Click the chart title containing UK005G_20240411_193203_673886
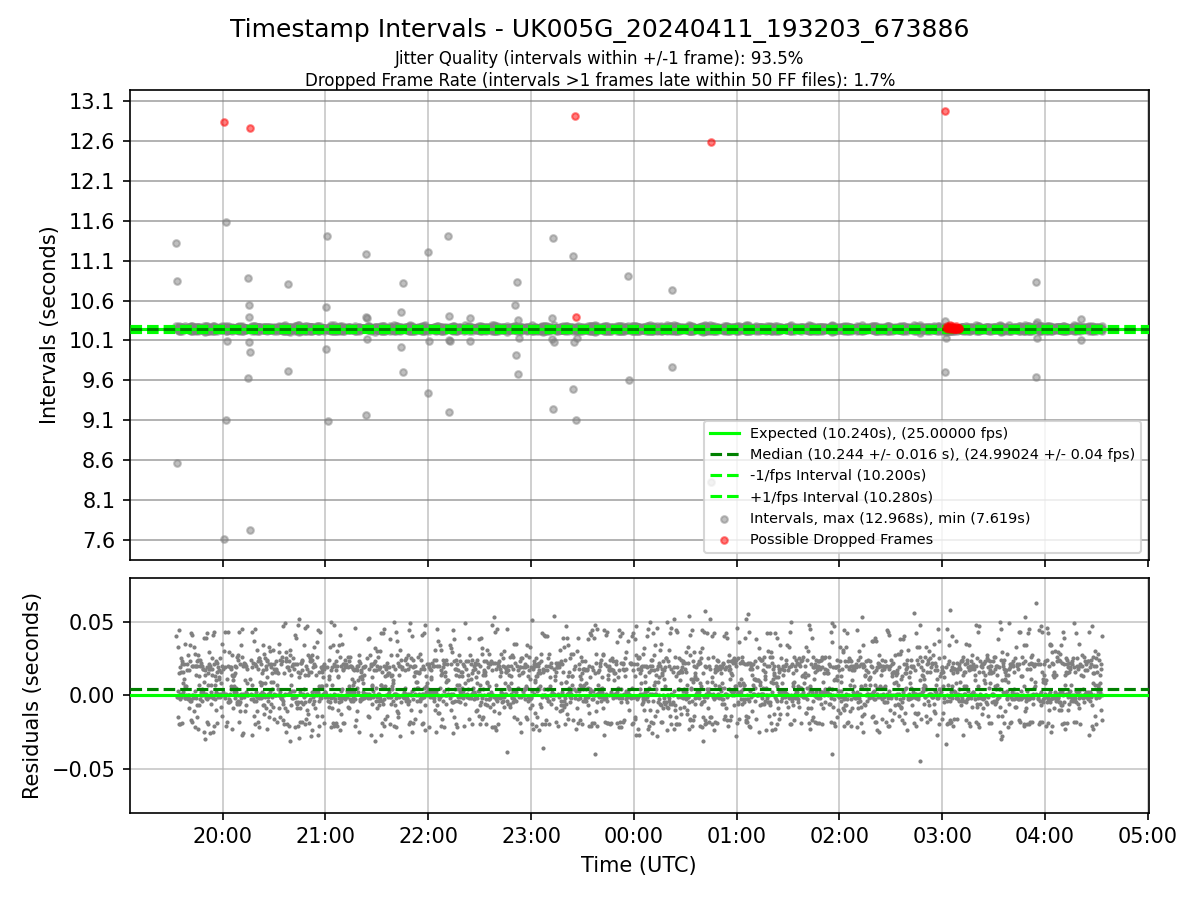This screenshot has width=1200, height=900. click(599, 29)
